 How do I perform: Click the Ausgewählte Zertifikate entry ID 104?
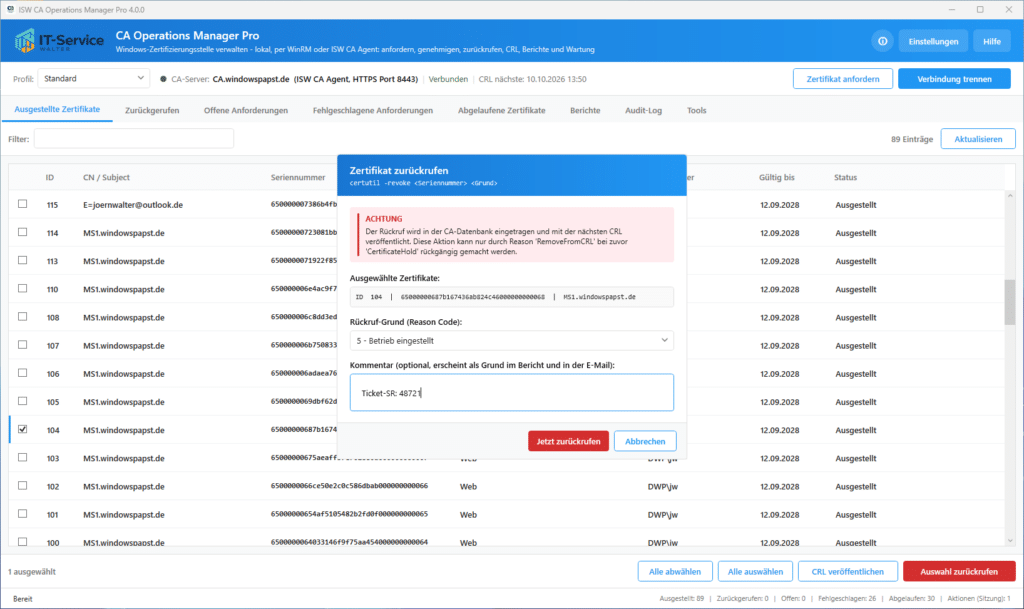(x=511, y=297)
